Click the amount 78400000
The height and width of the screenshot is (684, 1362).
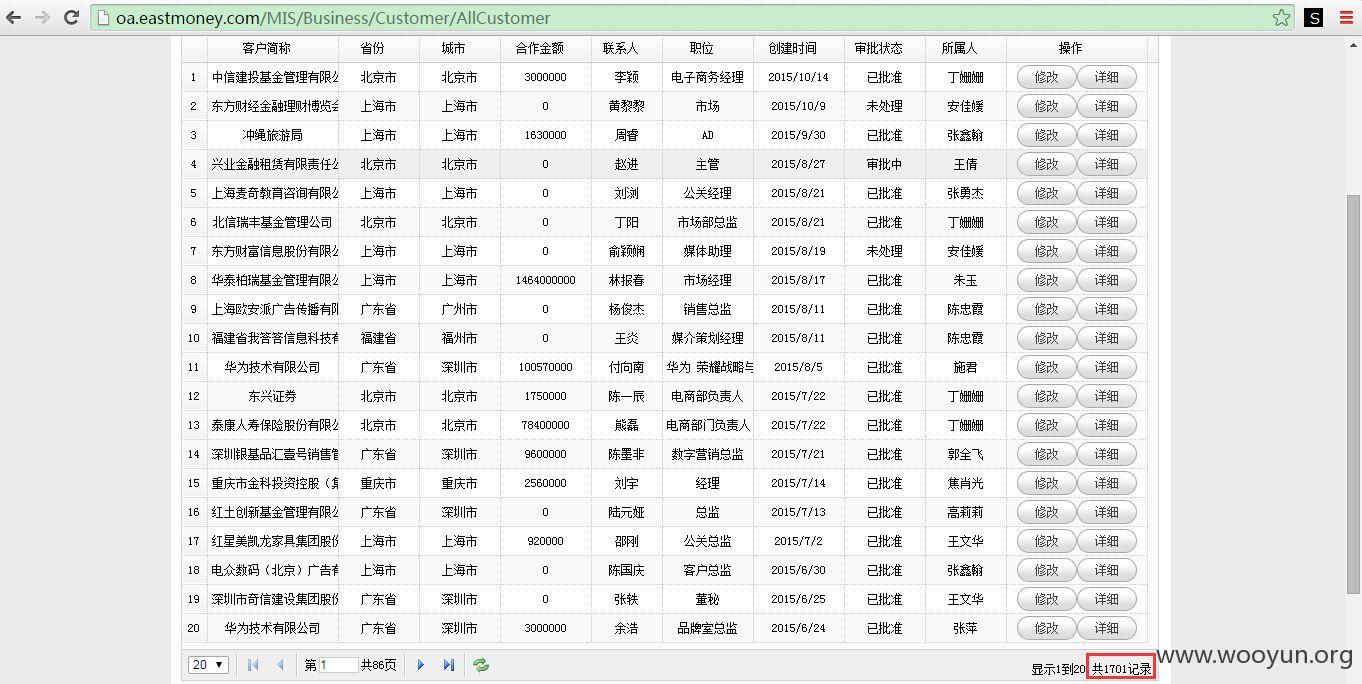tap(545, 425)
